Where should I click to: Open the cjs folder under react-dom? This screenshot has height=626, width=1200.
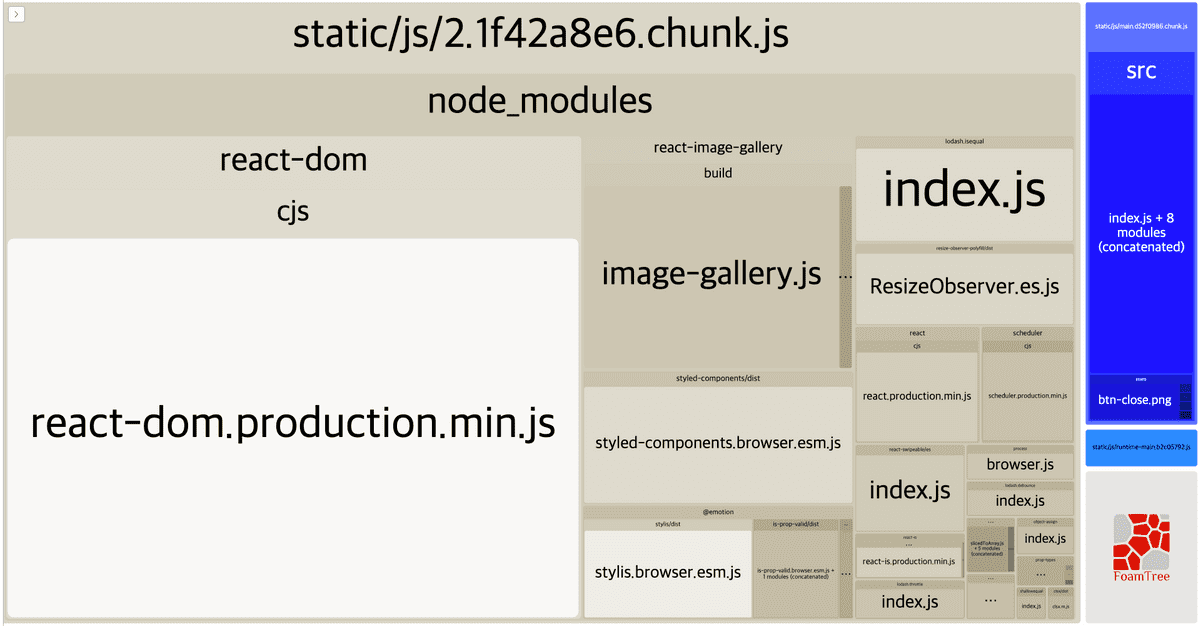[x=293, y=212]
